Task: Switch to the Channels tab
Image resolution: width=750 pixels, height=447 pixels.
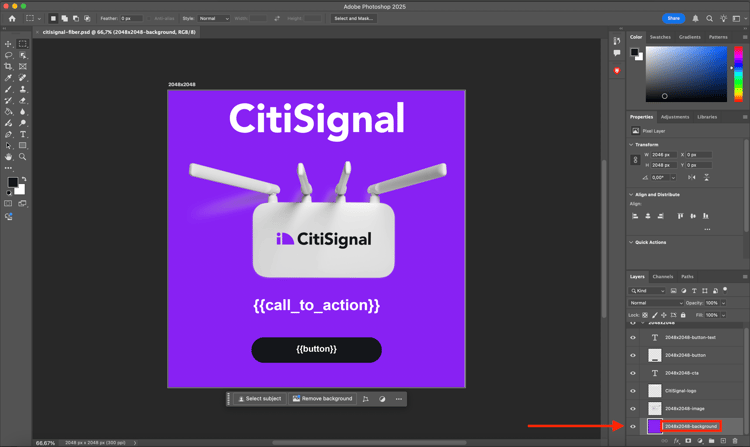Action: 663,277
